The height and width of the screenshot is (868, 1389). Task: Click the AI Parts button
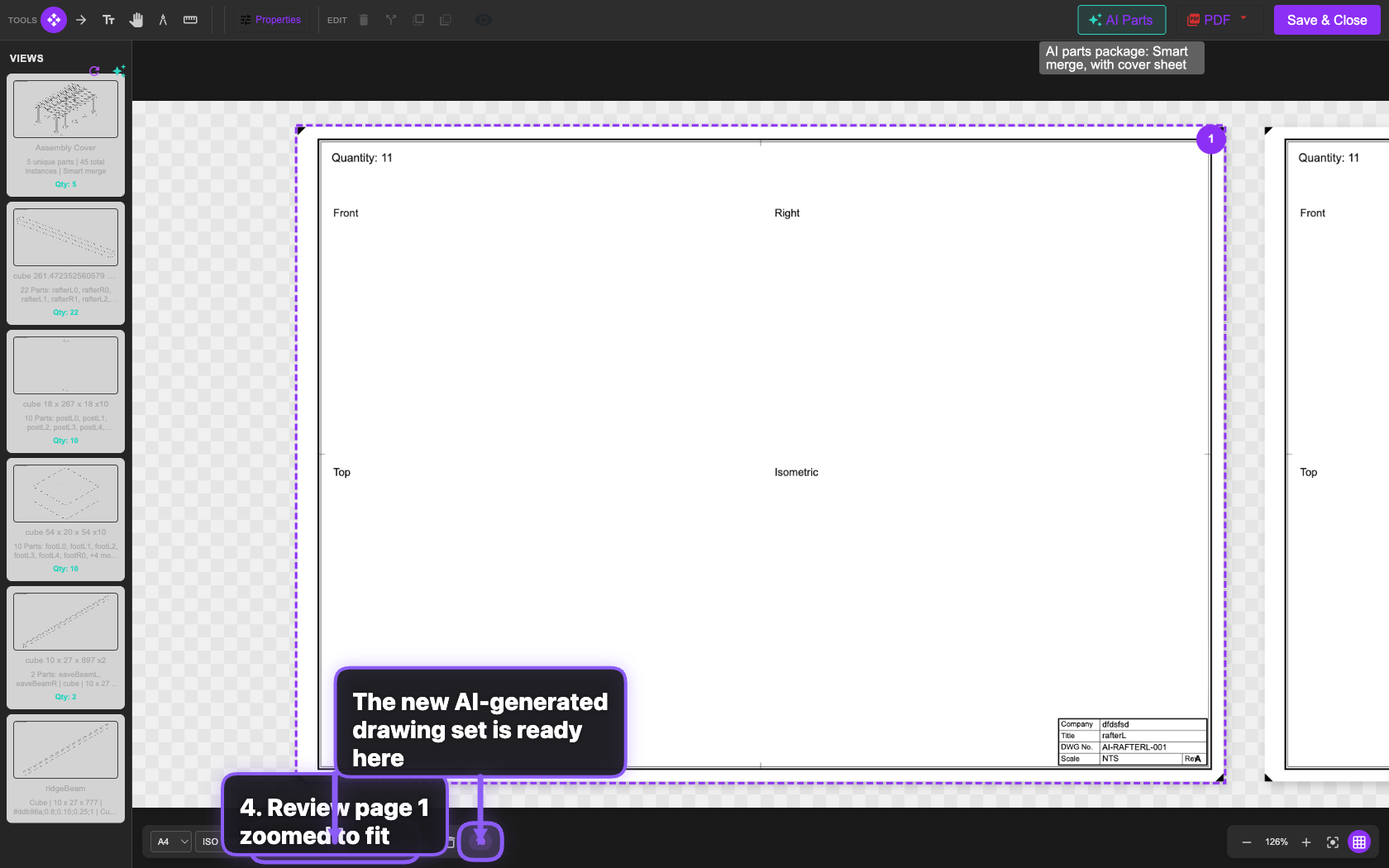tap(1121, 20)
